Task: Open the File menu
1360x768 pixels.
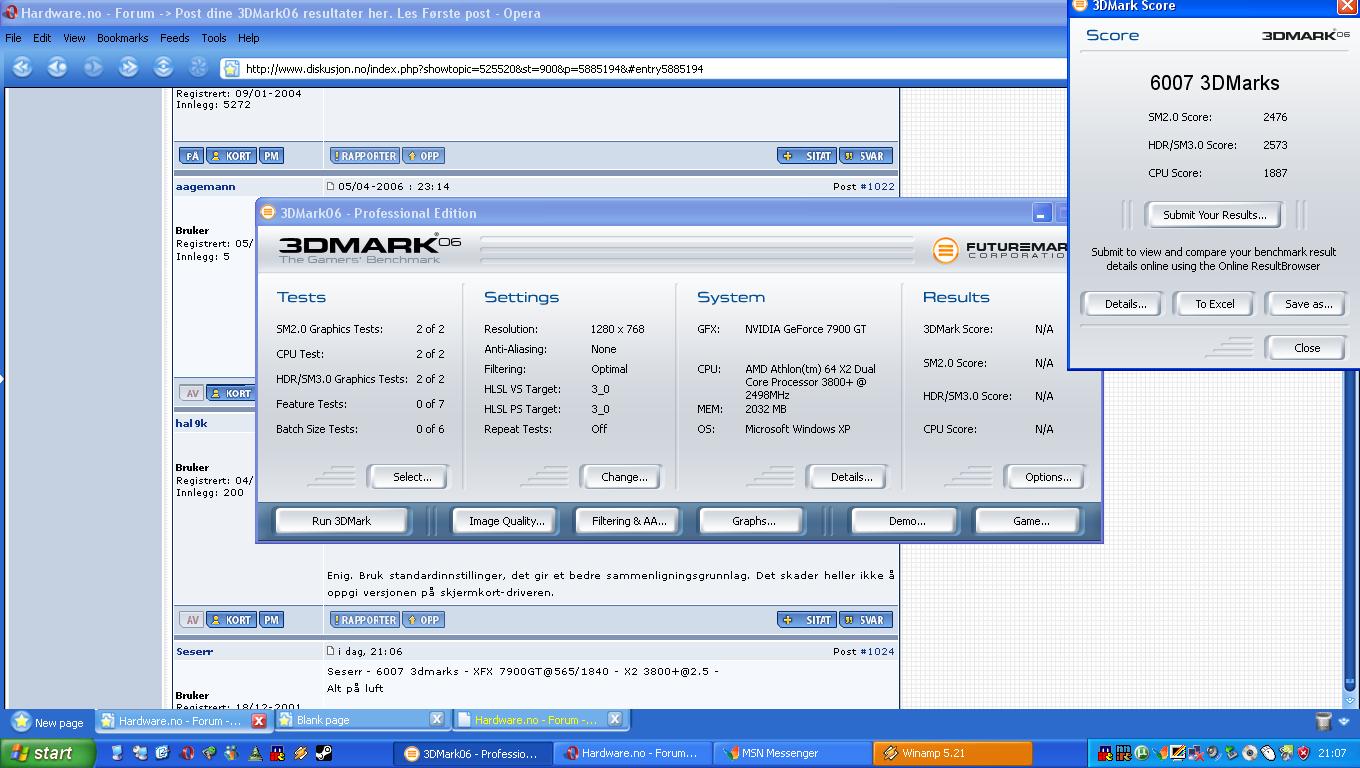Action: coord(13,38)
